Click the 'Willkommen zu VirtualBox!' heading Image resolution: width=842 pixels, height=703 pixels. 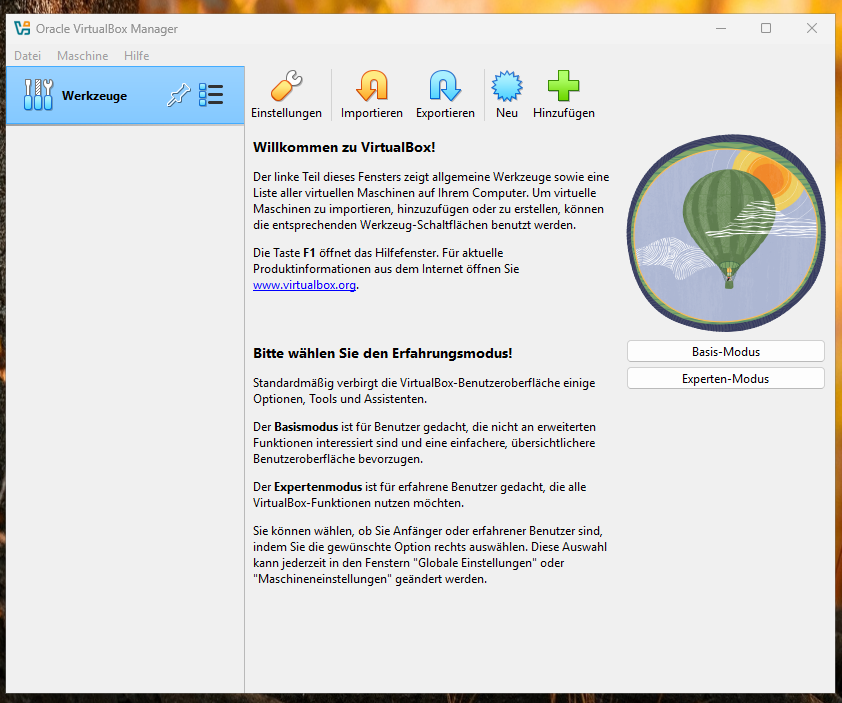pyautogui.click(x=344, y=147)
